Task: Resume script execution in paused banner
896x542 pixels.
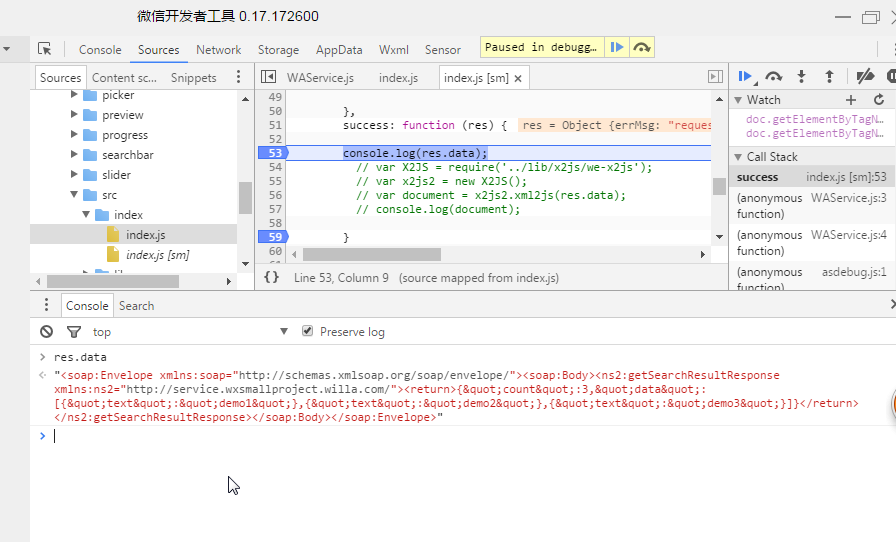Action: 617,47
